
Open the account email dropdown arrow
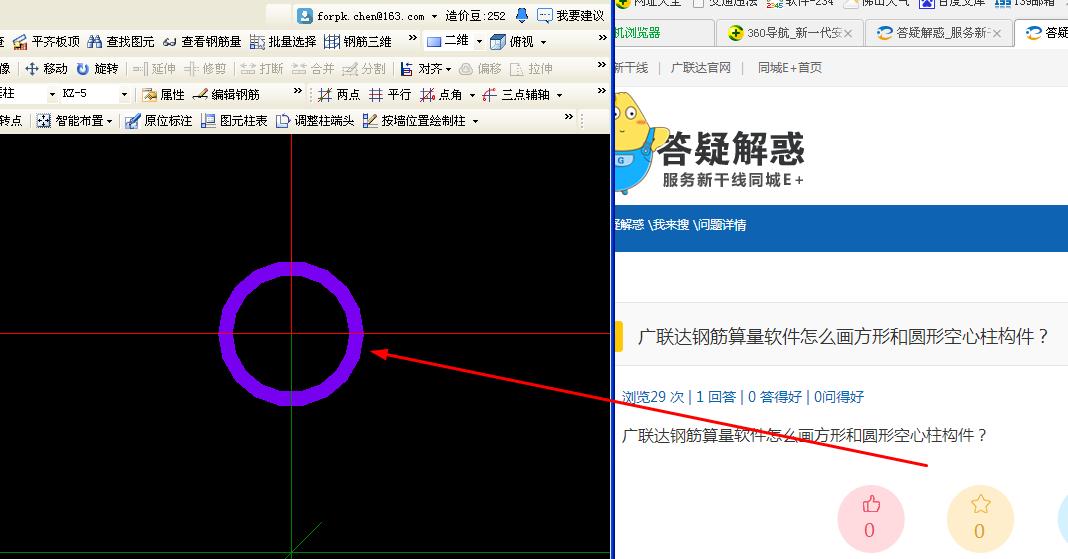(x=434, y=16)
